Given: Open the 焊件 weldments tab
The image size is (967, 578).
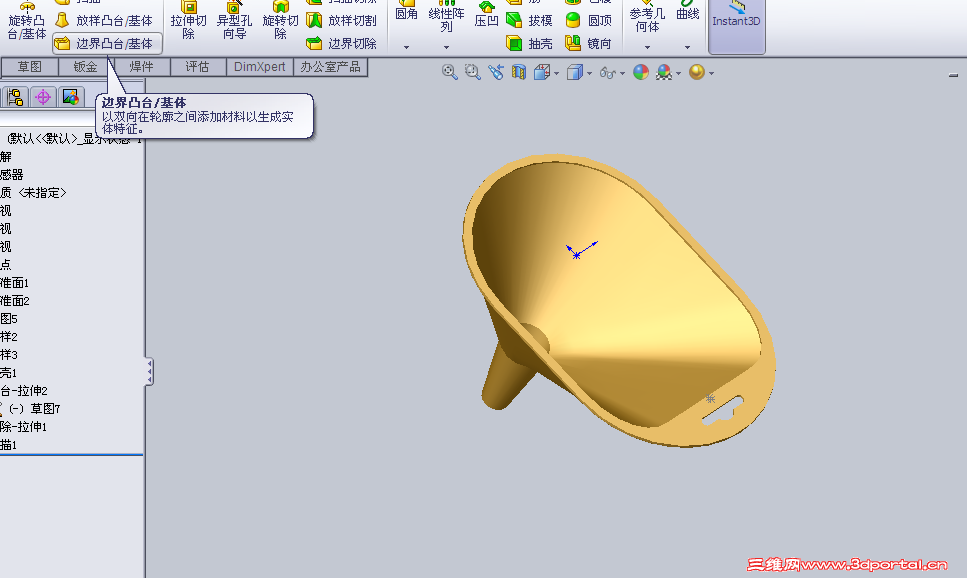Looking at the screenshot, I should pyautogui.click(x=141, y=67).
